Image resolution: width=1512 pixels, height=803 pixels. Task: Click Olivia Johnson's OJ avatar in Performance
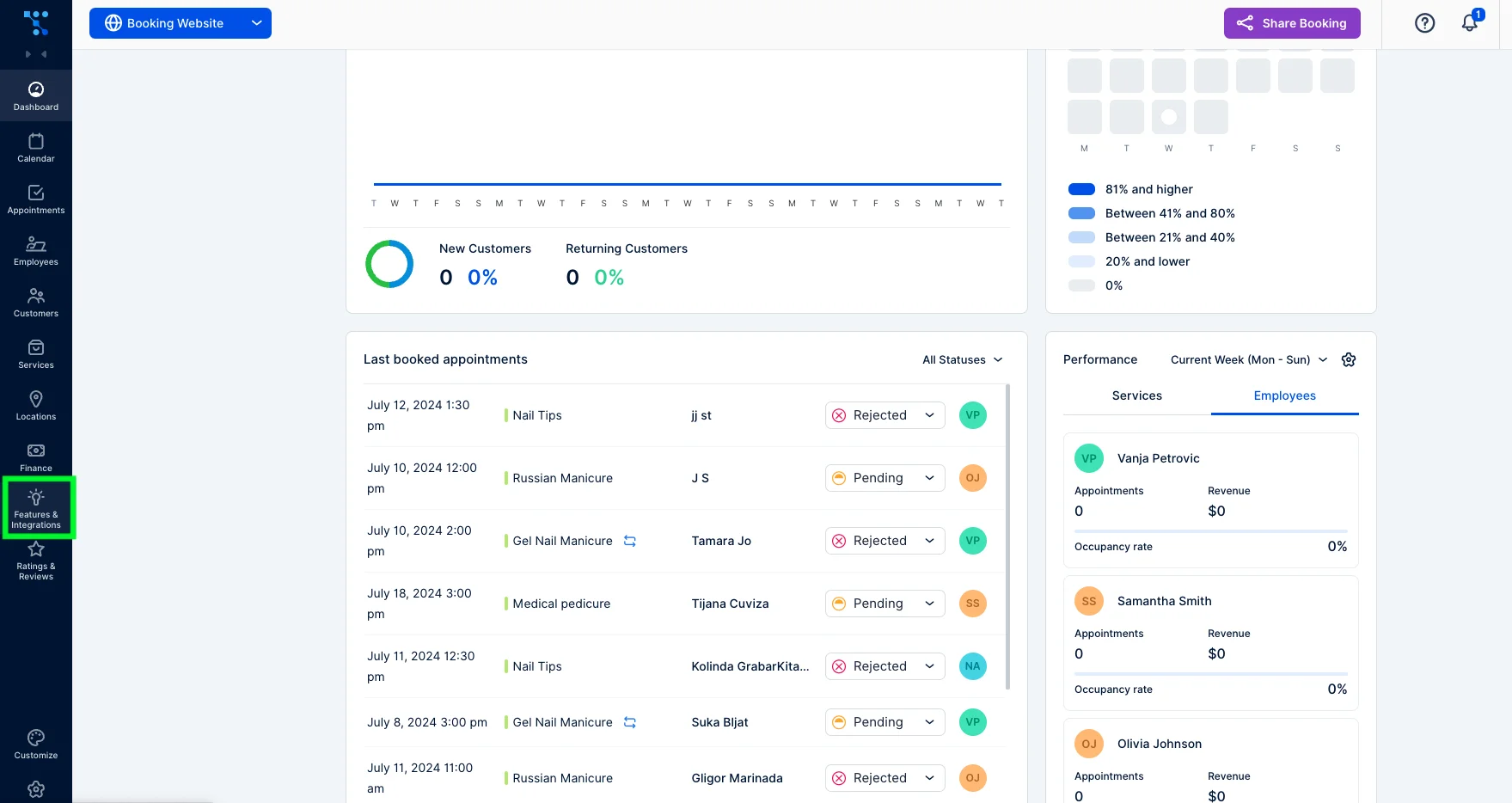pos(1089,744)
